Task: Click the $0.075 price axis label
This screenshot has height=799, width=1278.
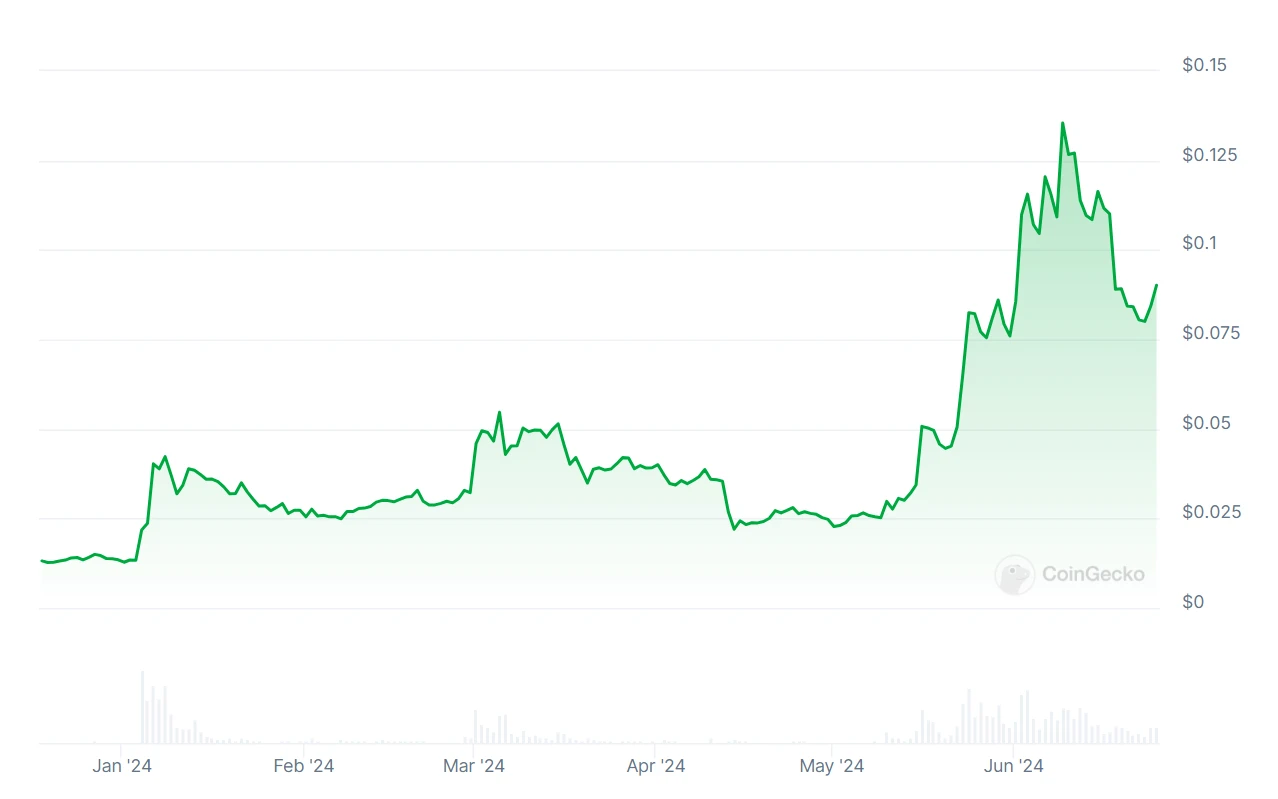Action: click(1210, 333)
